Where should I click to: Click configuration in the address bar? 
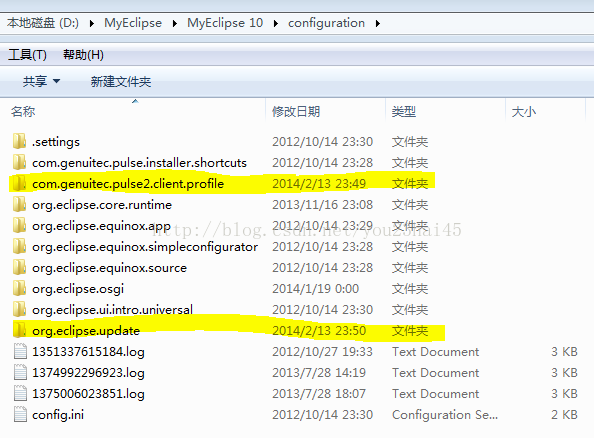click(x=326, y=23)
